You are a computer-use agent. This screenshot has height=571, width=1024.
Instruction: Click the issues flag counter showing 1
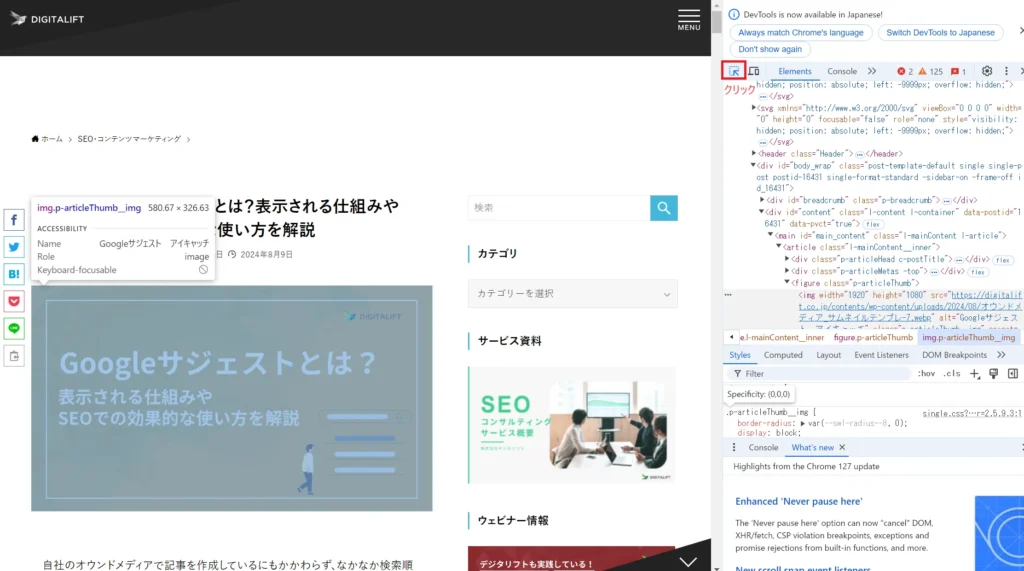click(x=959, y=71)
